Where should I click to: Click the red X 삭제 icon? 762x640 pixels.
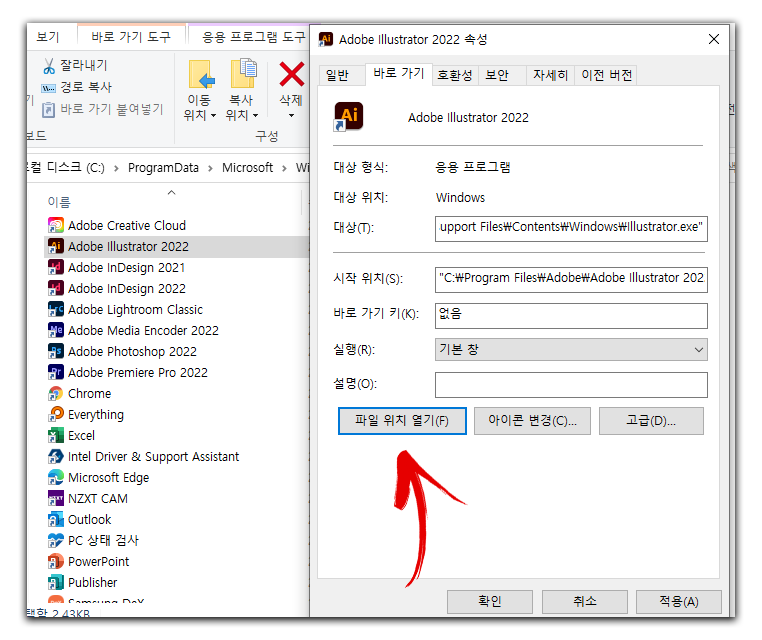click(292, 74)
